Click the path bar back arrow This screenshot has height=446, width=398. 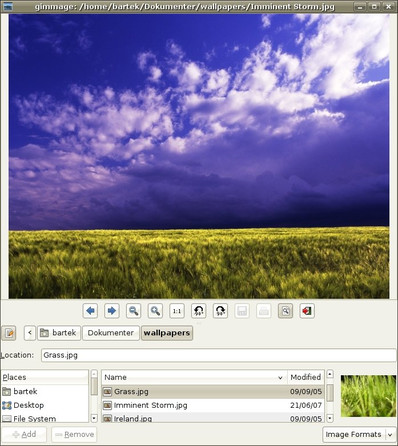click(x=30, y=333)
